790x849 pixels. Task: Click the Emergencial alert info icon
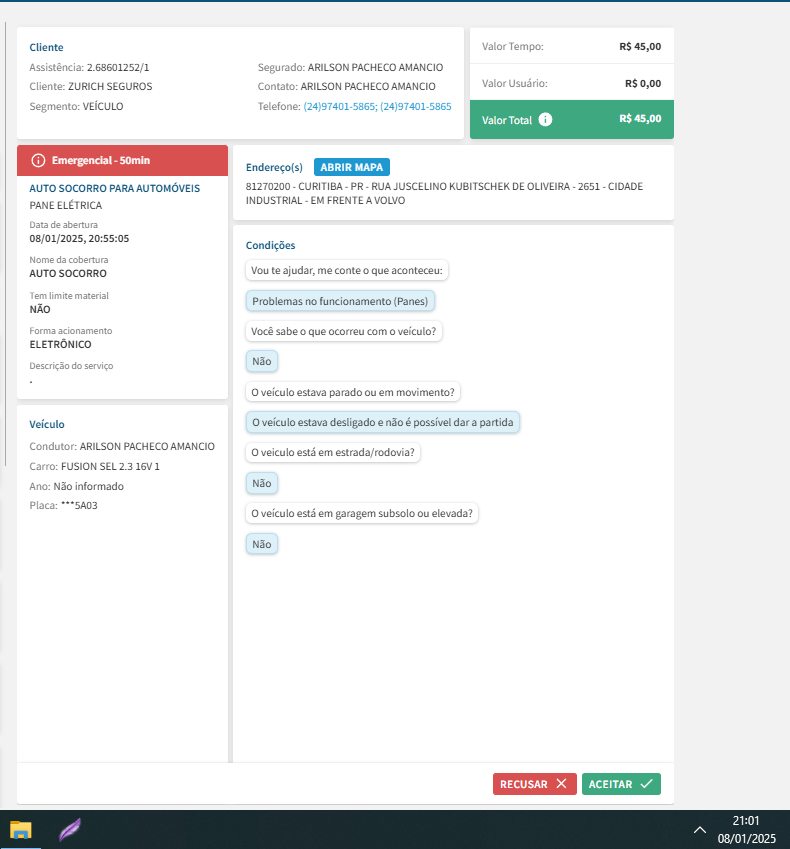point(38,160)
